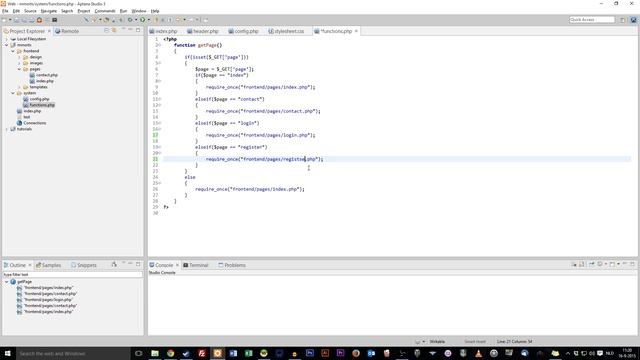Click the orange Aptana home toolbar icon
The image size is (640, 360).
(39, 20)
